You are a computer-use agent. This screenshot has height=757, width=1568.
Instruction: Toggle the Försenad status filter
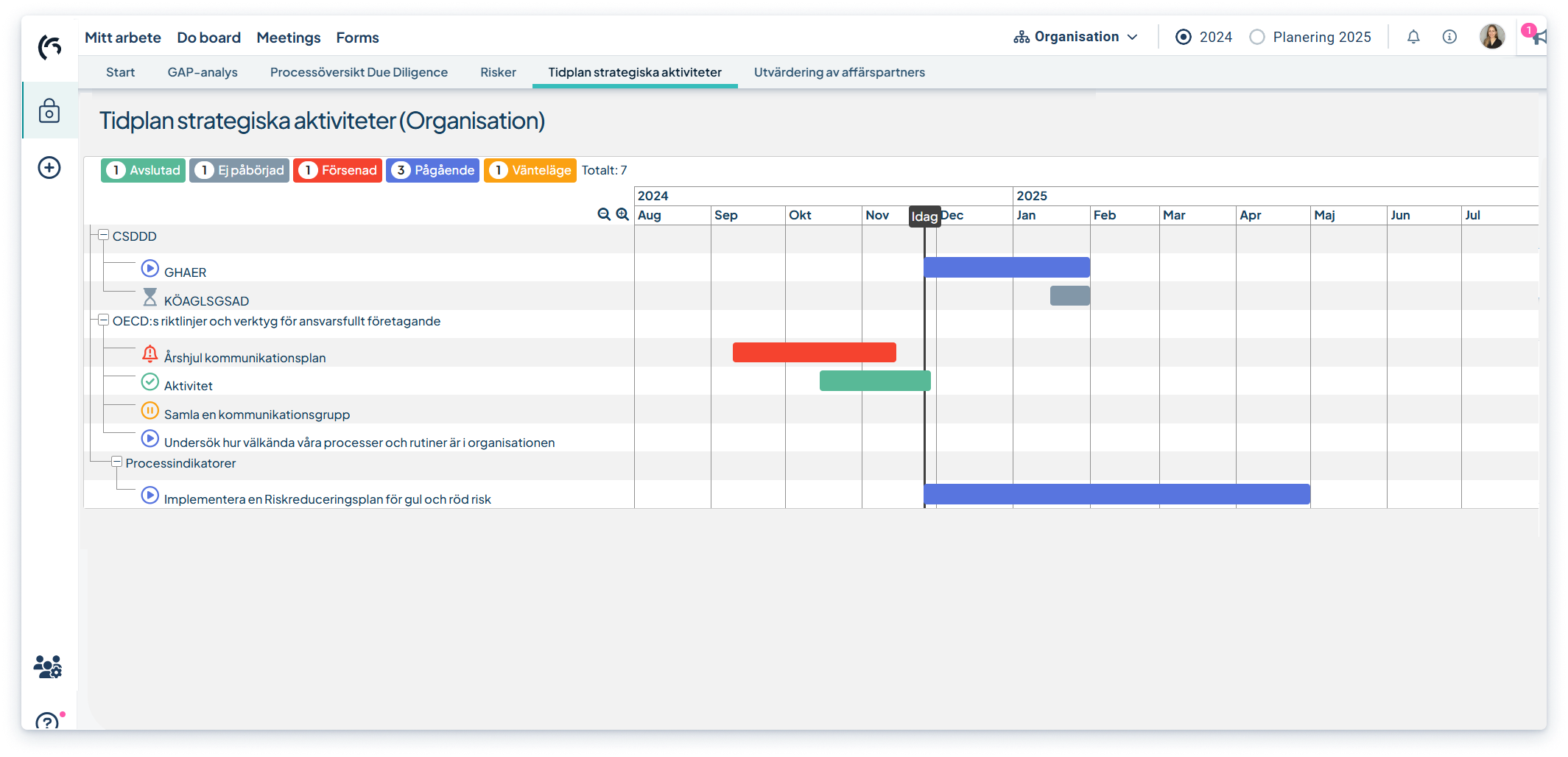337,170
